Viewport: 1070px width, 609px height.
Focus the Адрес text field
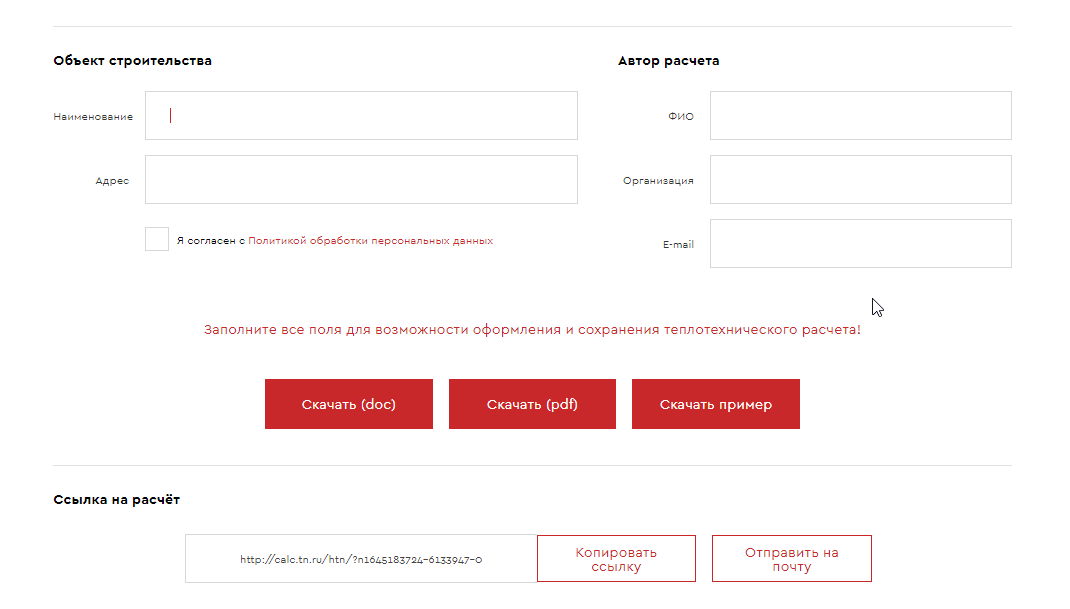(x=361, y=180)
